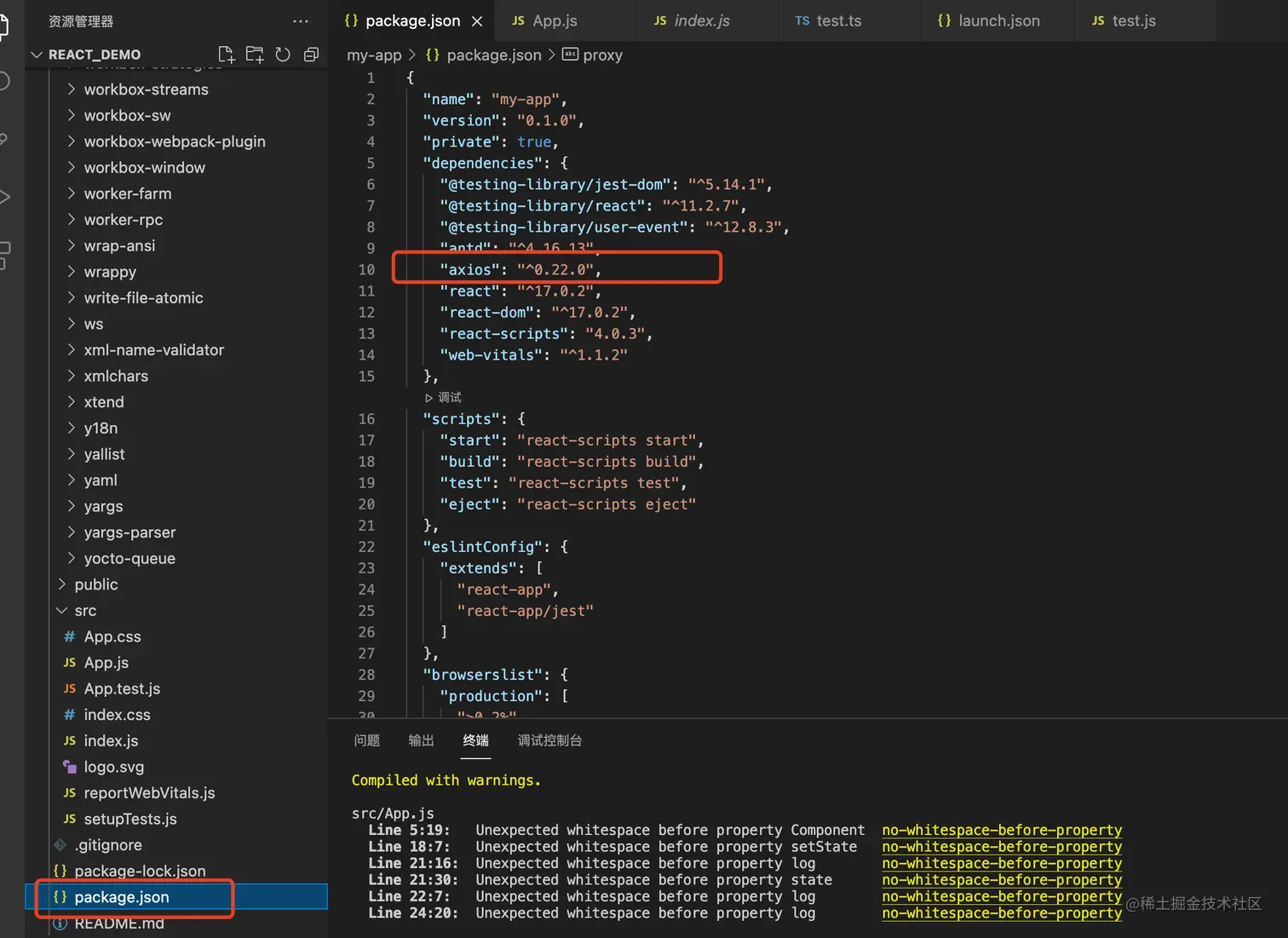Refresh the explorer file tree

pos(283,55)
